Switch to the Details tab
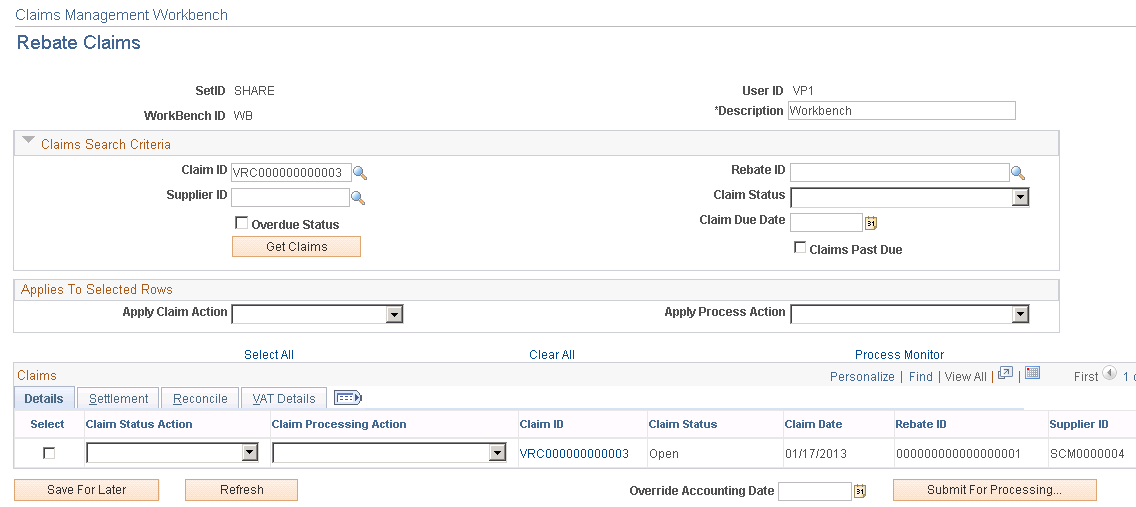 pos(43,398)
